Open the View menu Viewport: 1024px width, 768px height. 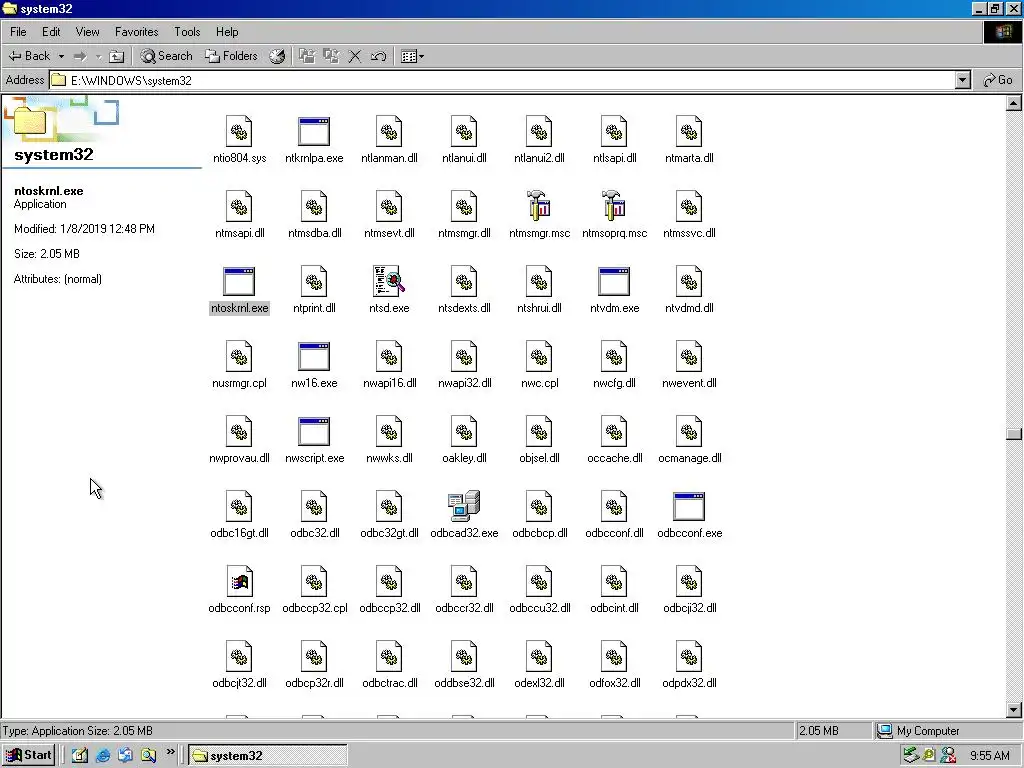click(88, 31)
